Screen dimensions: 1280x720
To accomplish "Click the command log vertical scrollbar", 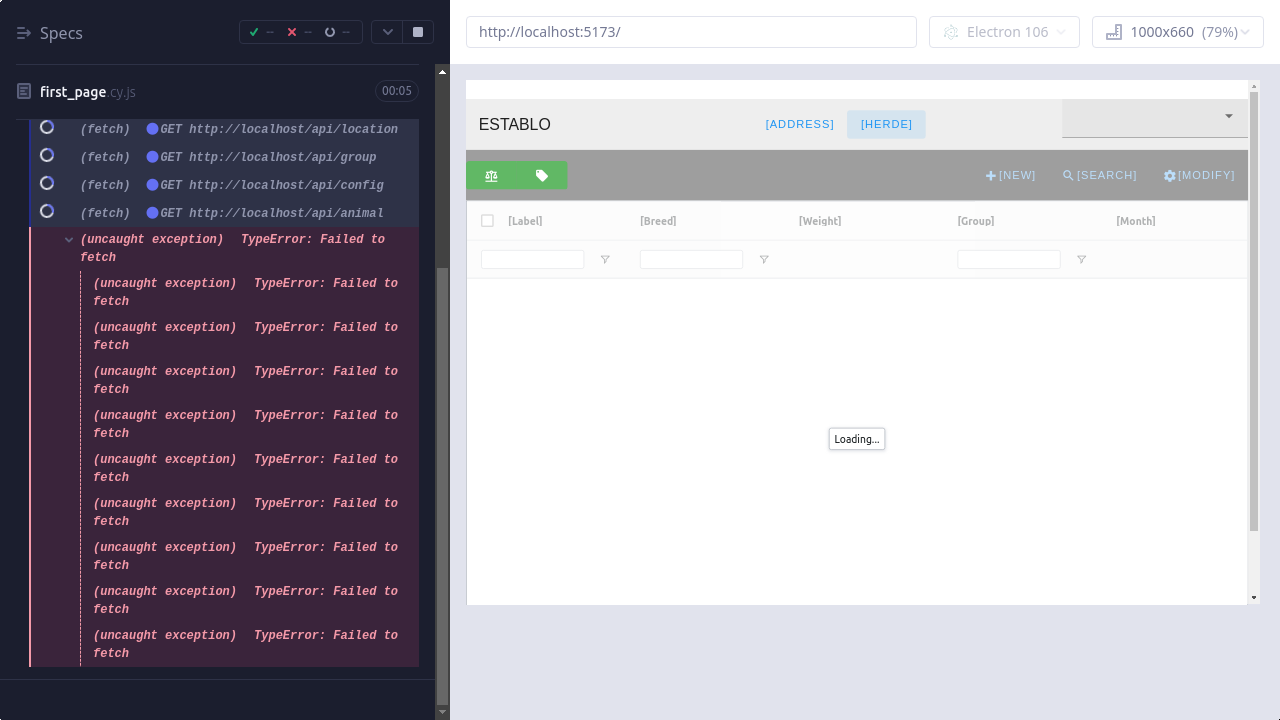I will coord(443,480).
